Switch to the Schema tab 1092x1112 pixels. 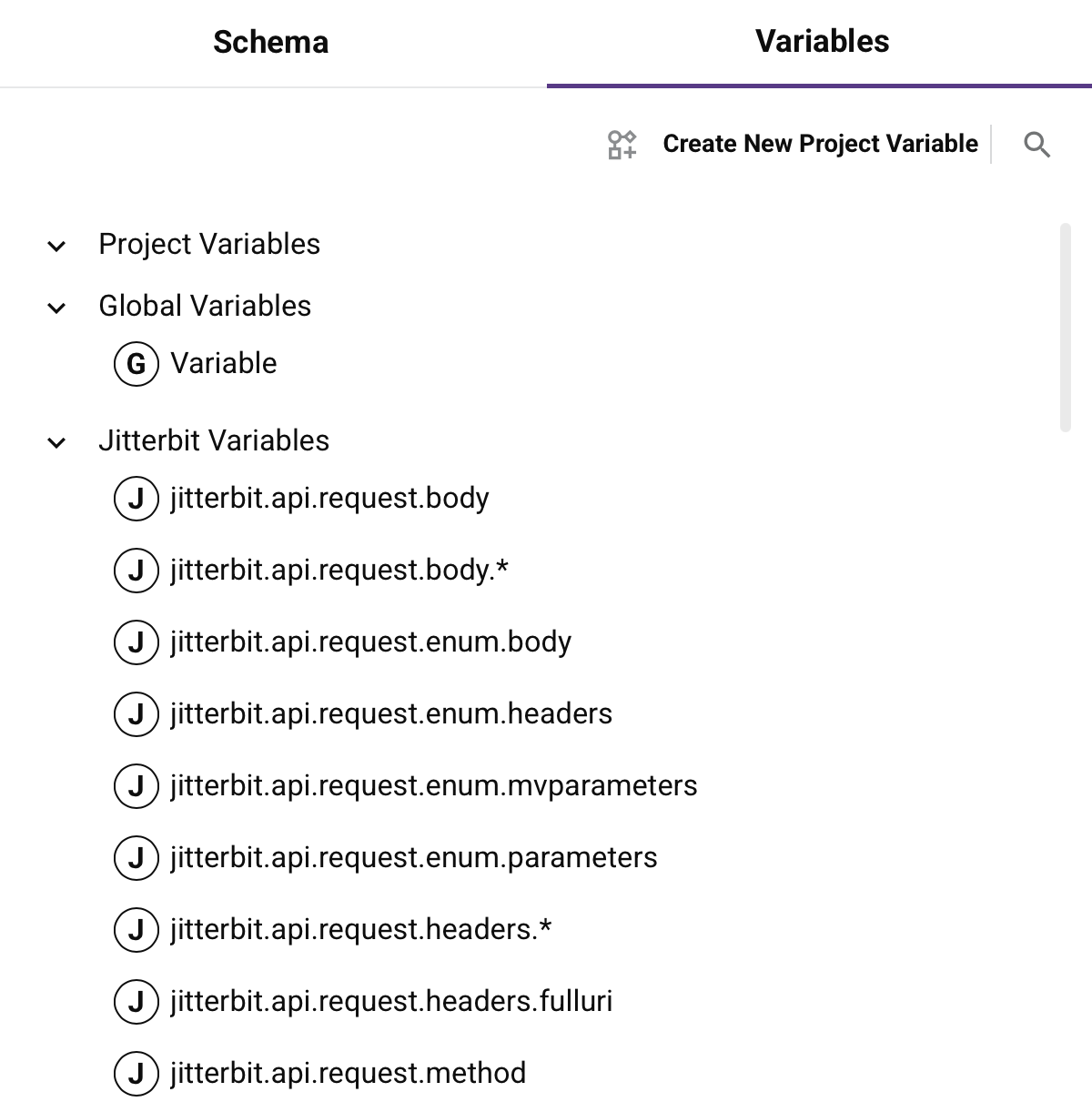[270, 42]
